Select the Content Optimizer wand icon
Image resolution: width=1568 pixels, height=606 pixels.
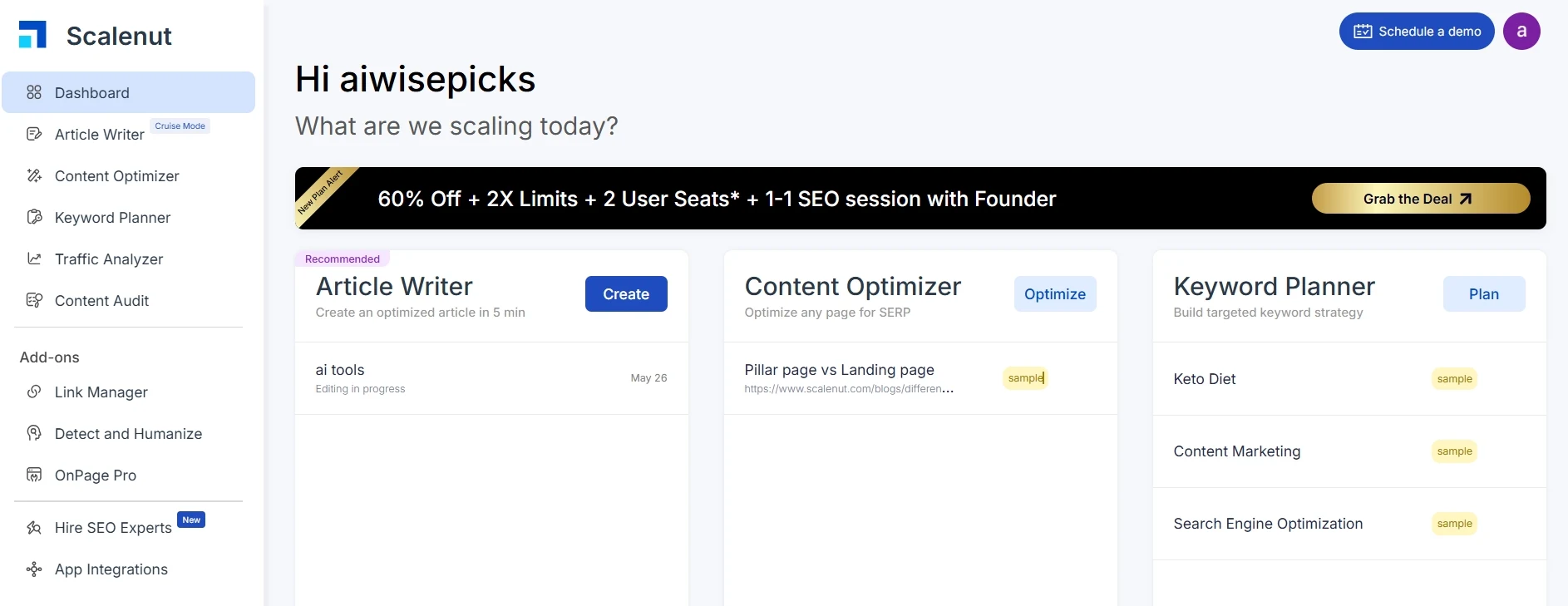click(x=34, y=175)
